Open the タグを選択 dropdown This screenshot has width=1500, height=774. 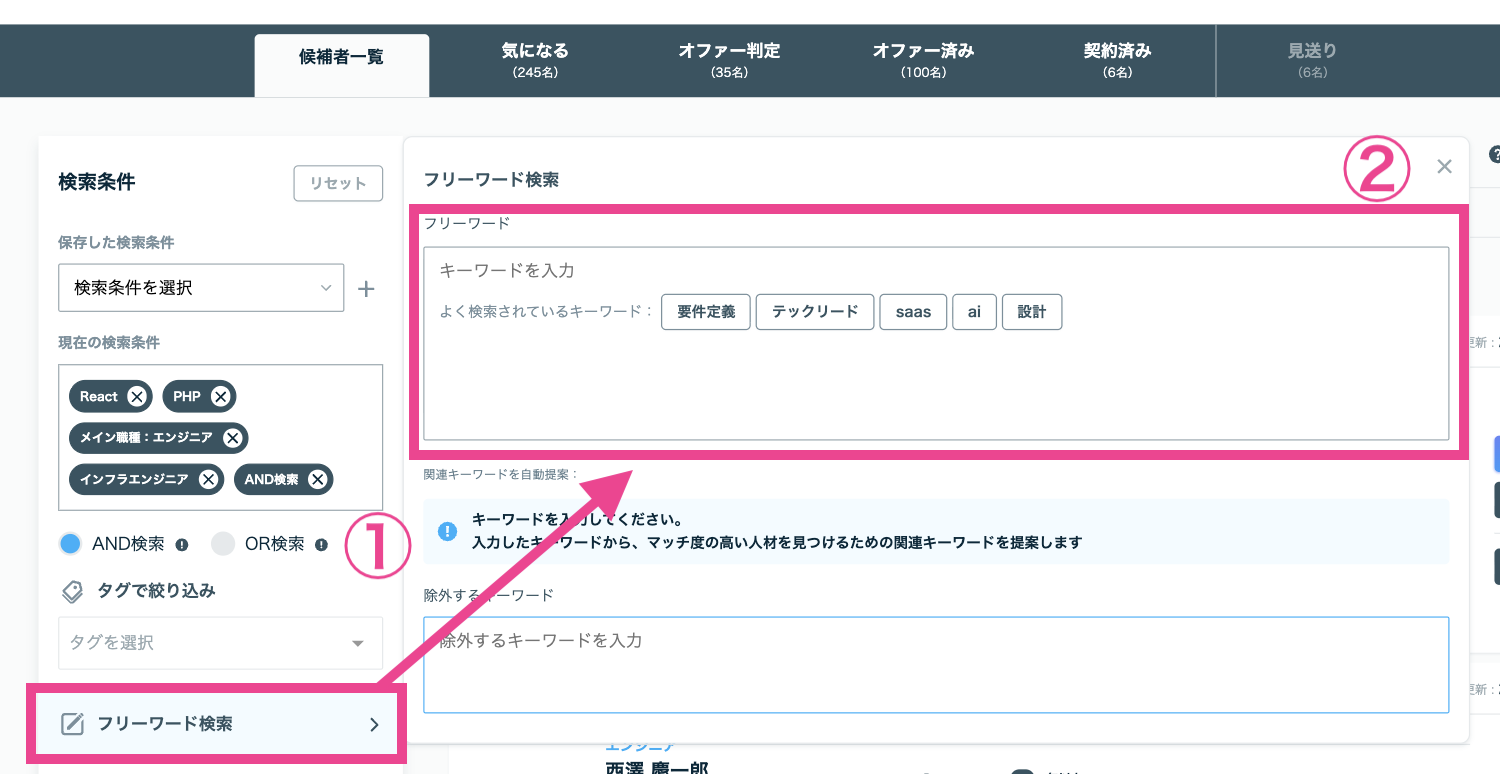[x=220, y=643]
